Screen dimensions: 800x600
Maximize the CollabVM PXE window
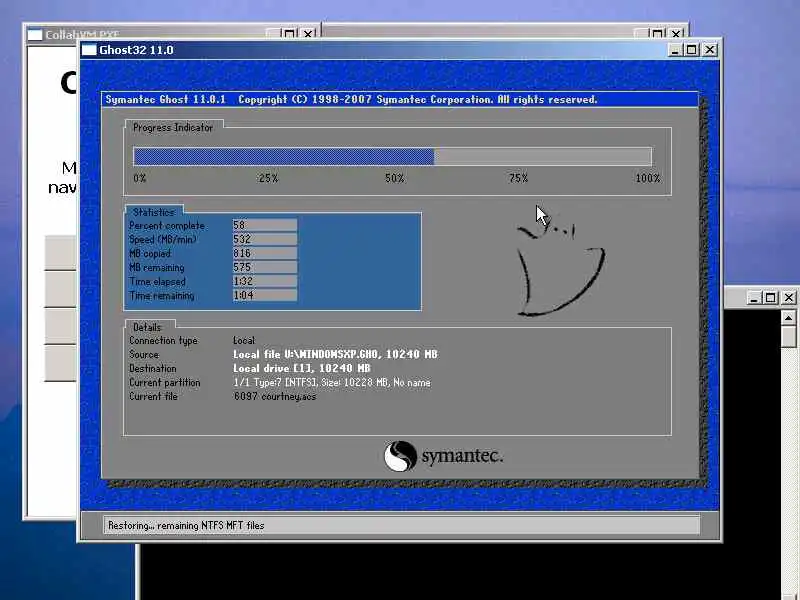pos(290,34)
